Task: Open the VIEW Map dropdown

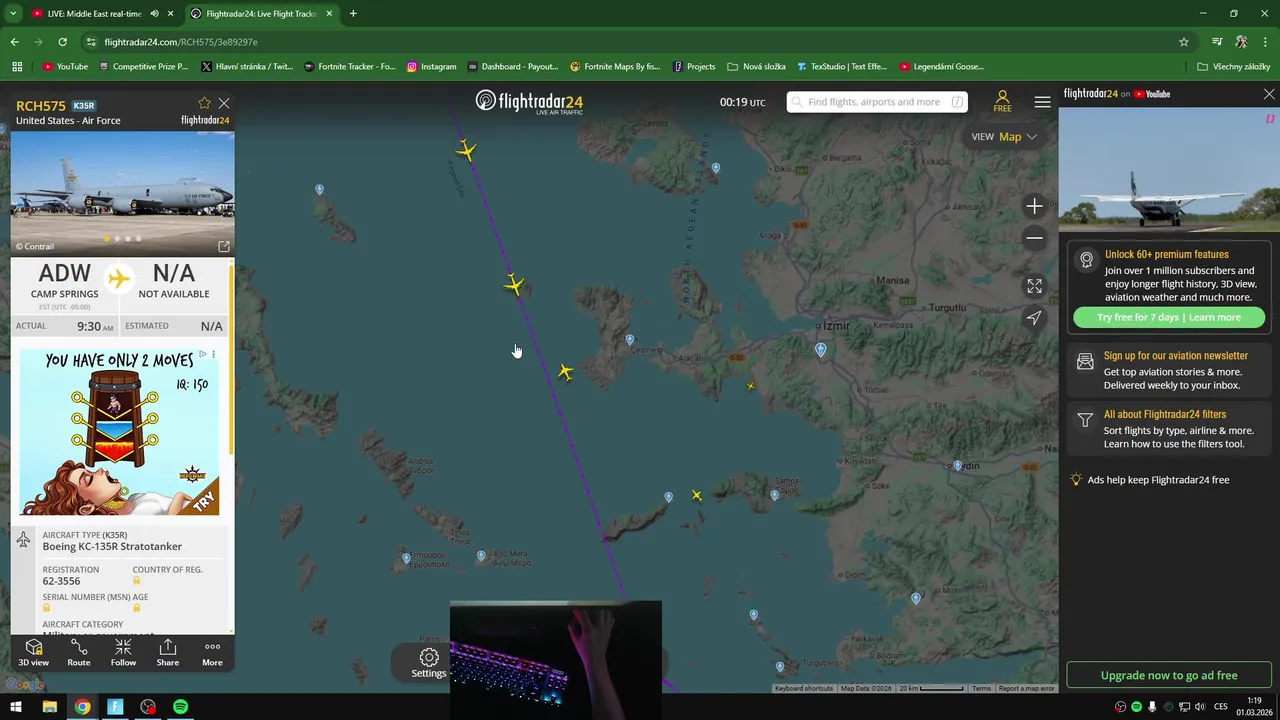Action: 1004,137
